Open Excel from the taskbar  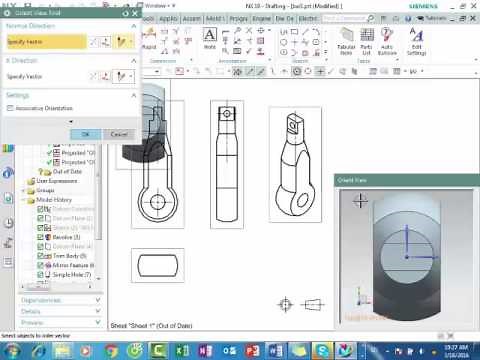coord(182,351)
